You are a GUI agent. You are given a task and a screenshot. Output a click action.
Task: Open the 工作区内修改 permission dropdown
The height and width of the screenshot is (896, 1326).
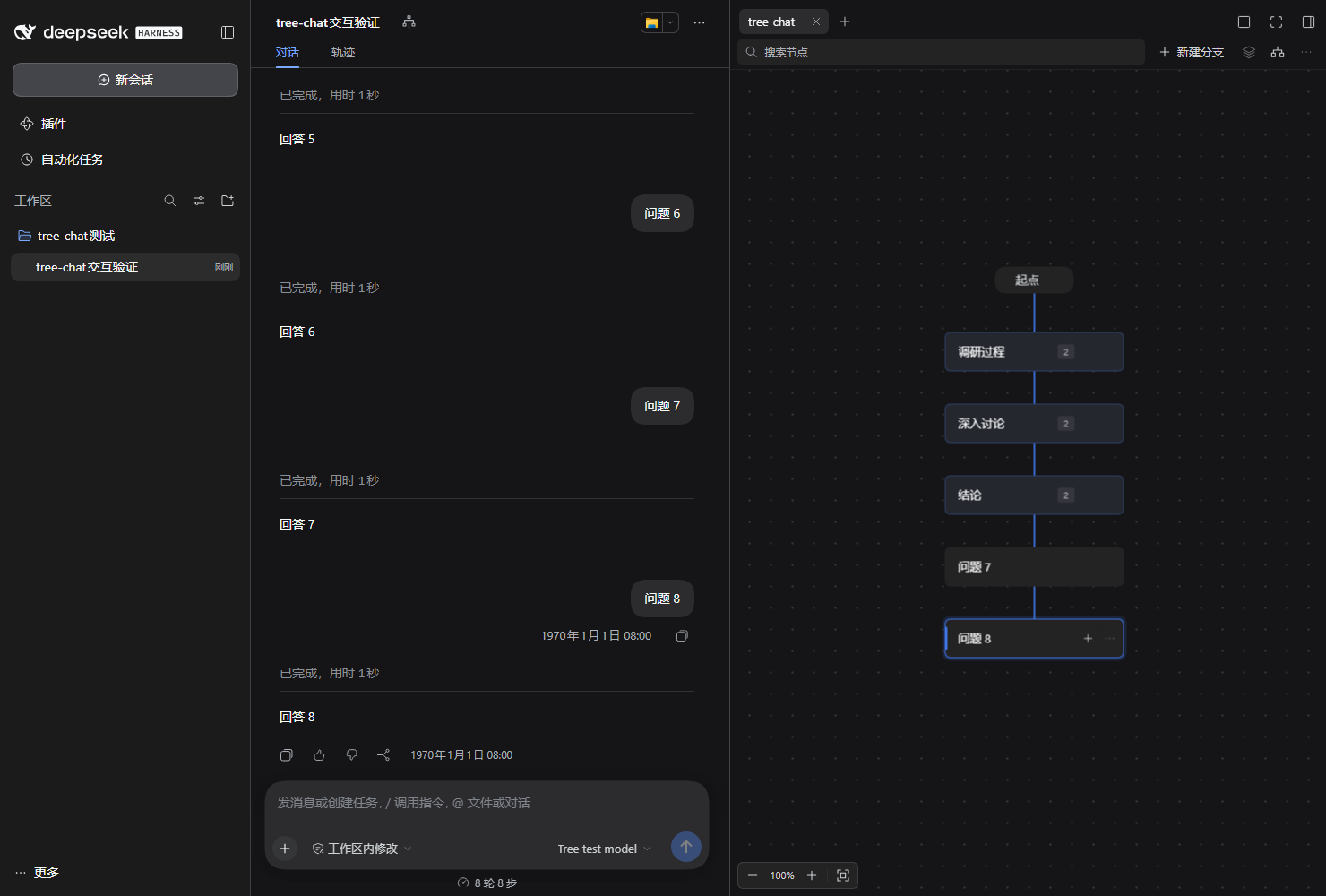tap(362, 849)
